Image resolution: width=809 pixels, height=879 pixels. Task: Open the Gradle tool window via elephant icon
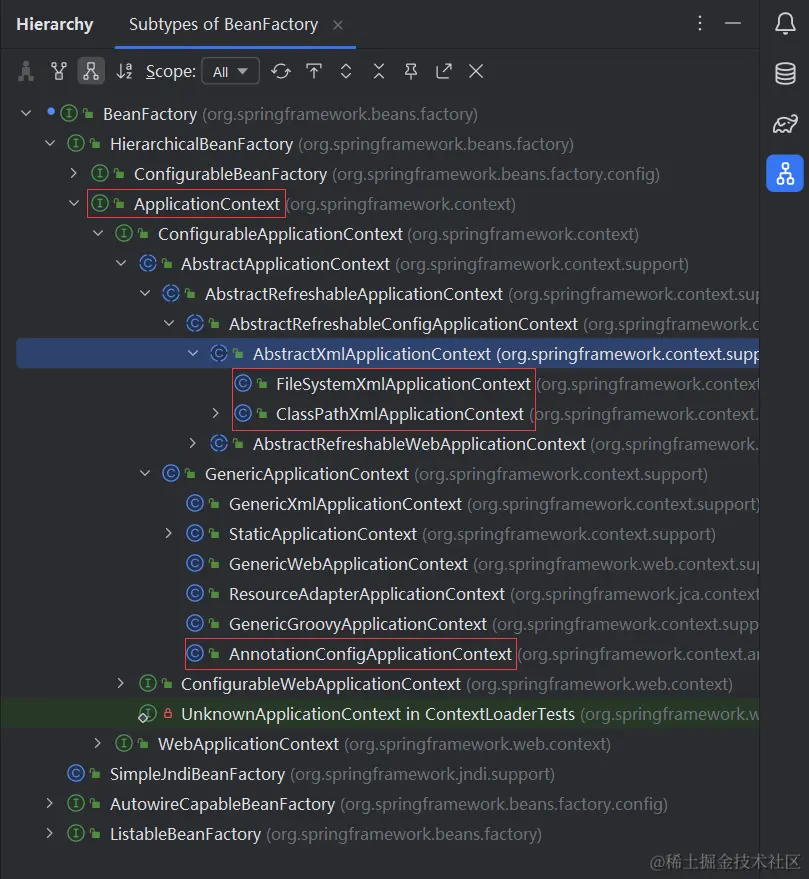pyautogui.click(x=785, y=124)
